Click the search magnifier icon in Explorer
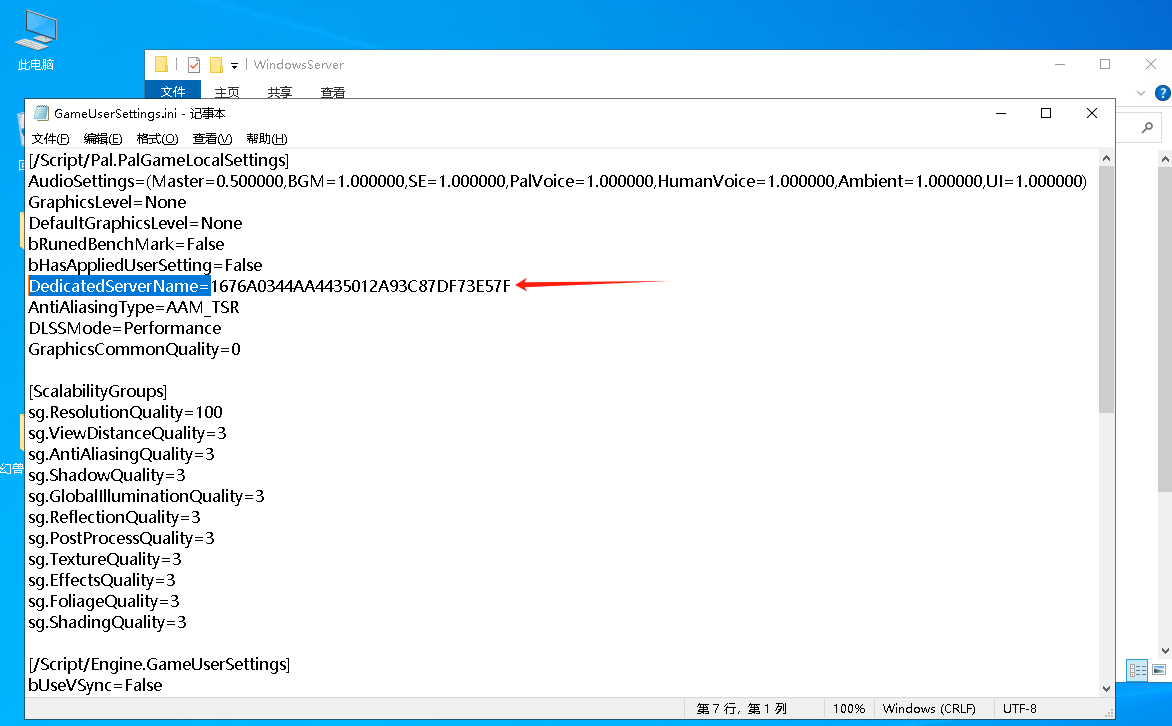Image resolution: width=1172 pixels, height=726 pixels. coord(1148,127)
